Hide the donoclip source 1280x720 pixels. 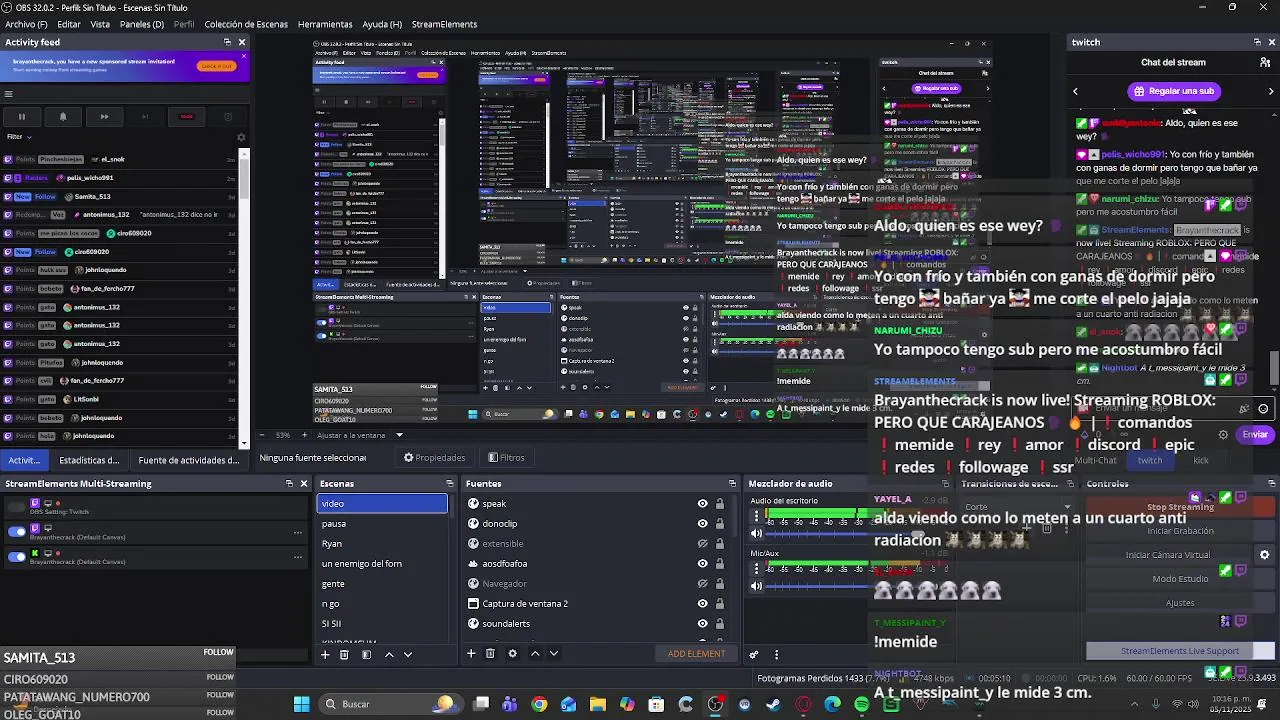(x=702, y=524)
